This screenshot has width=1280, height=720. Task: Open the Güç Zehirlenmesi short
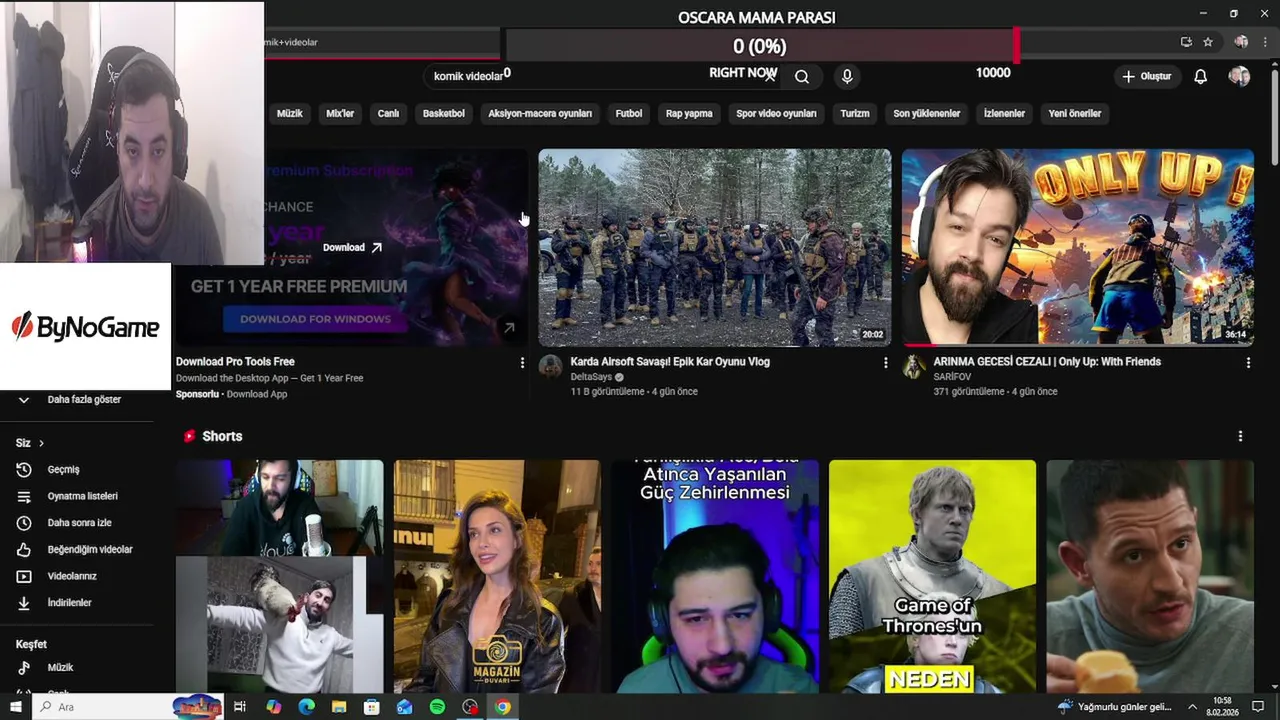pyautogui.click(x=715, y=576)
